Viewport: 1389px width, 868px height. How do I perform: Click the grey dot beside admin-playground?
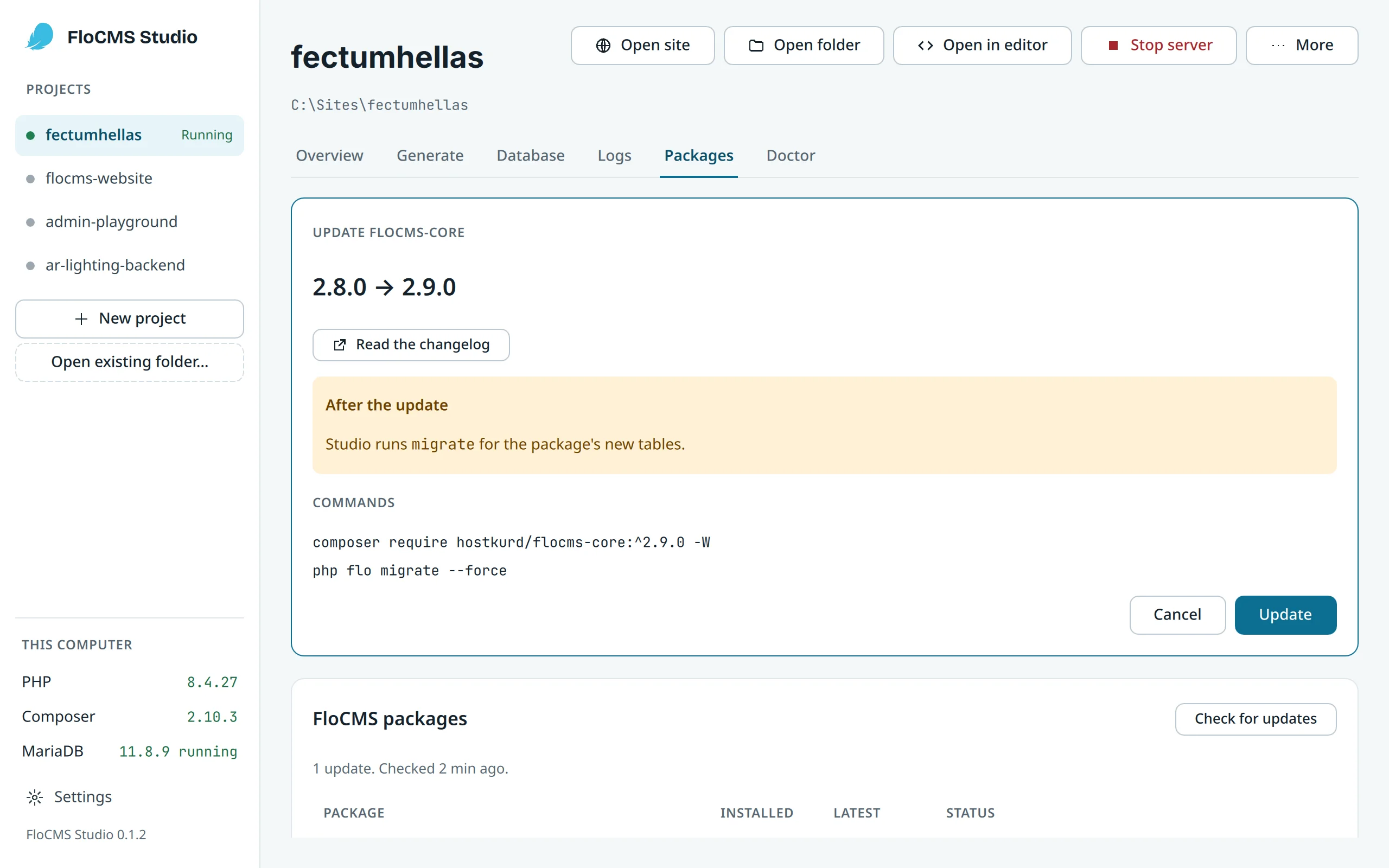click(x=30, y=222)
